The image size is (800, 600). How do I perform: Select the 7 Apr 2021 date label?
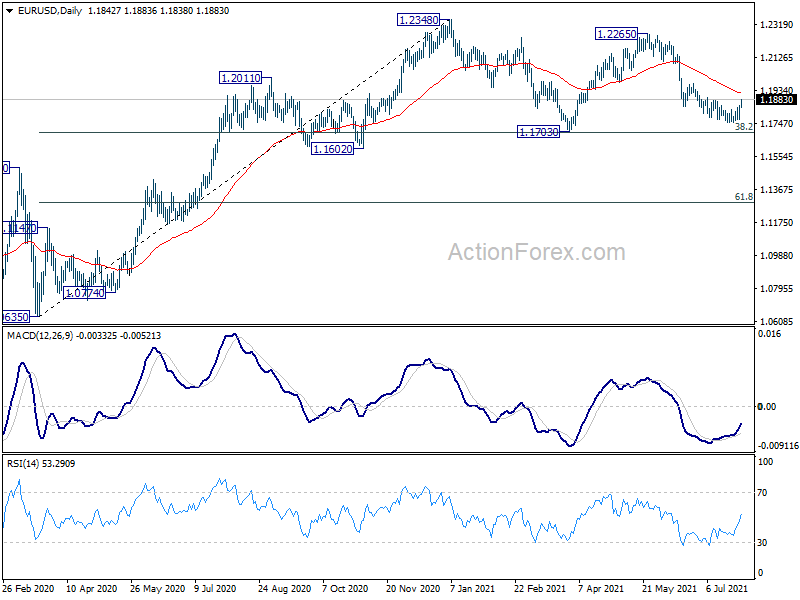pos(601,588)
